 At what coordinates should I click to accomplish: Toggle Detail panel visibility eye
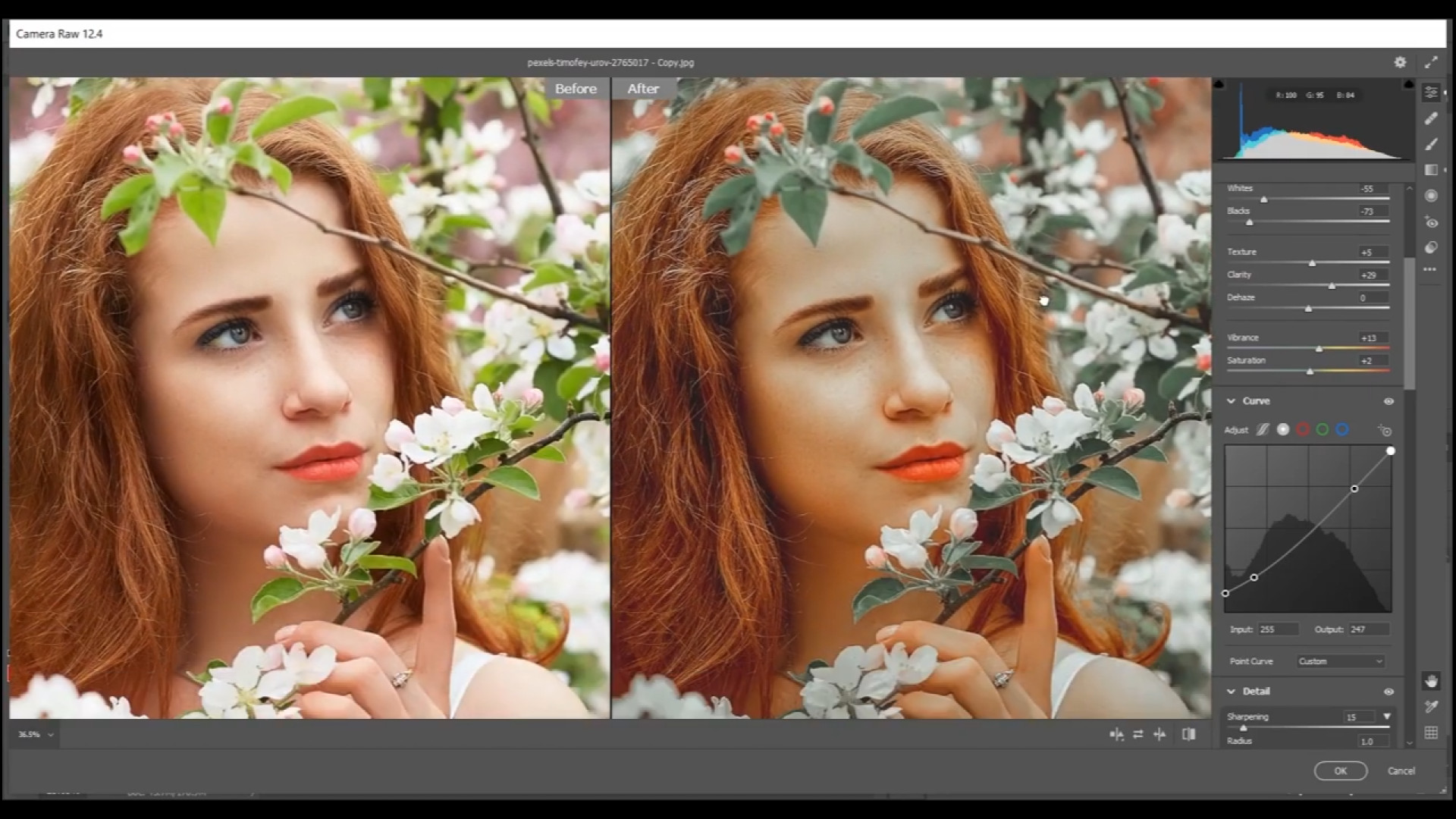(1389, 692)
